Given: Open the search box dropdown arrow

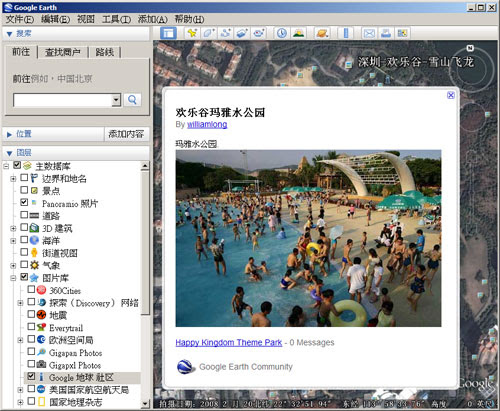Looking at the screenshot, I should (x=116, y=100).
